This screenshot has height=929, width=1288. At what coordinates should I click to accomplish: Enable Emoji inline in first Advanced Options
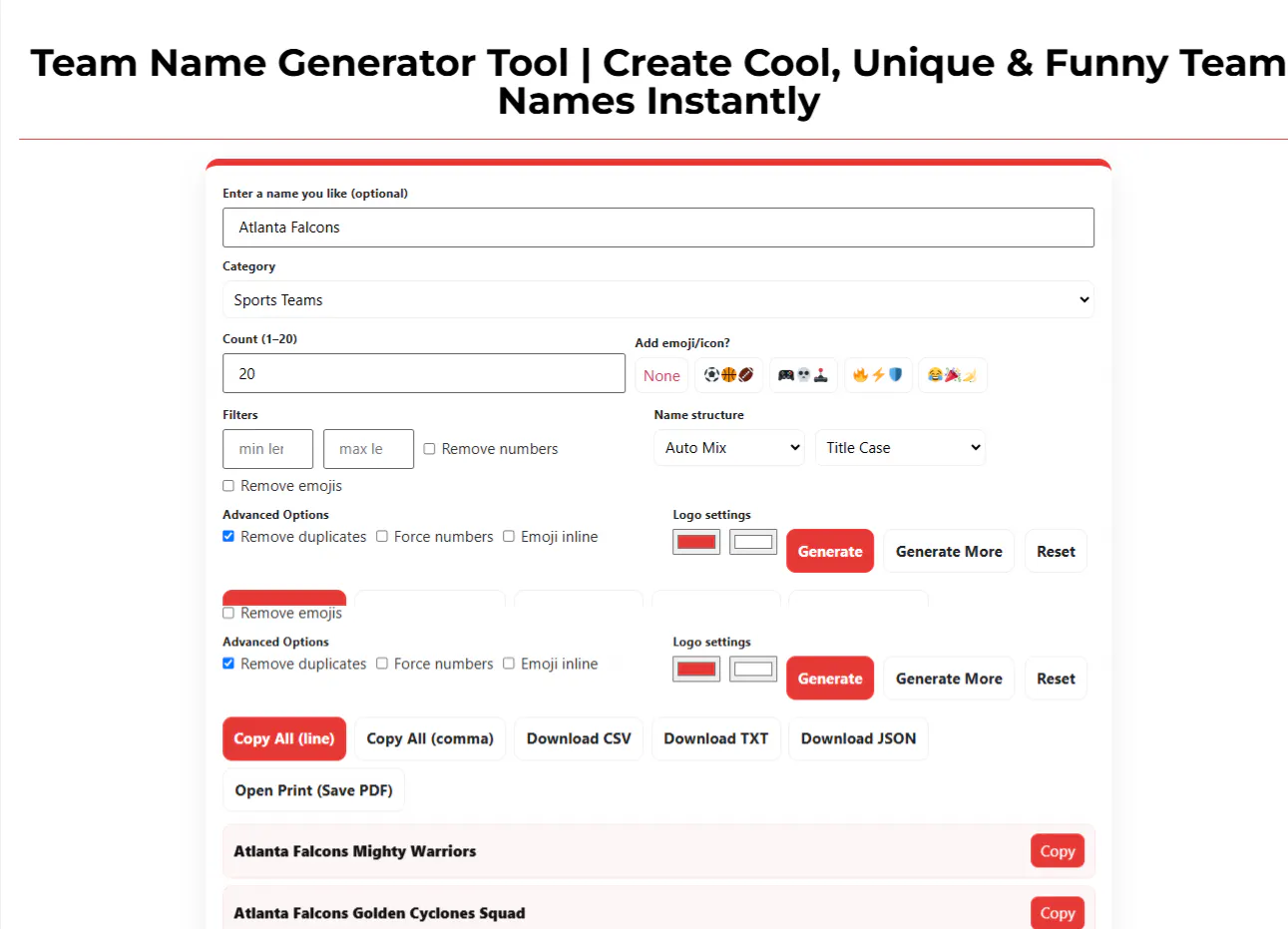(x=509, y=537)
